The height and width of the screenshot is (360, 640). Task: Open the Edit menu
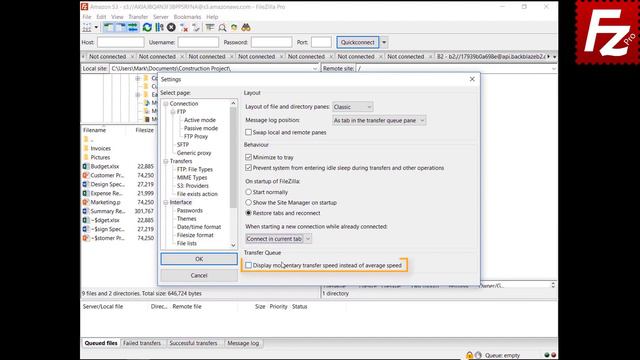tap(101, 17)
